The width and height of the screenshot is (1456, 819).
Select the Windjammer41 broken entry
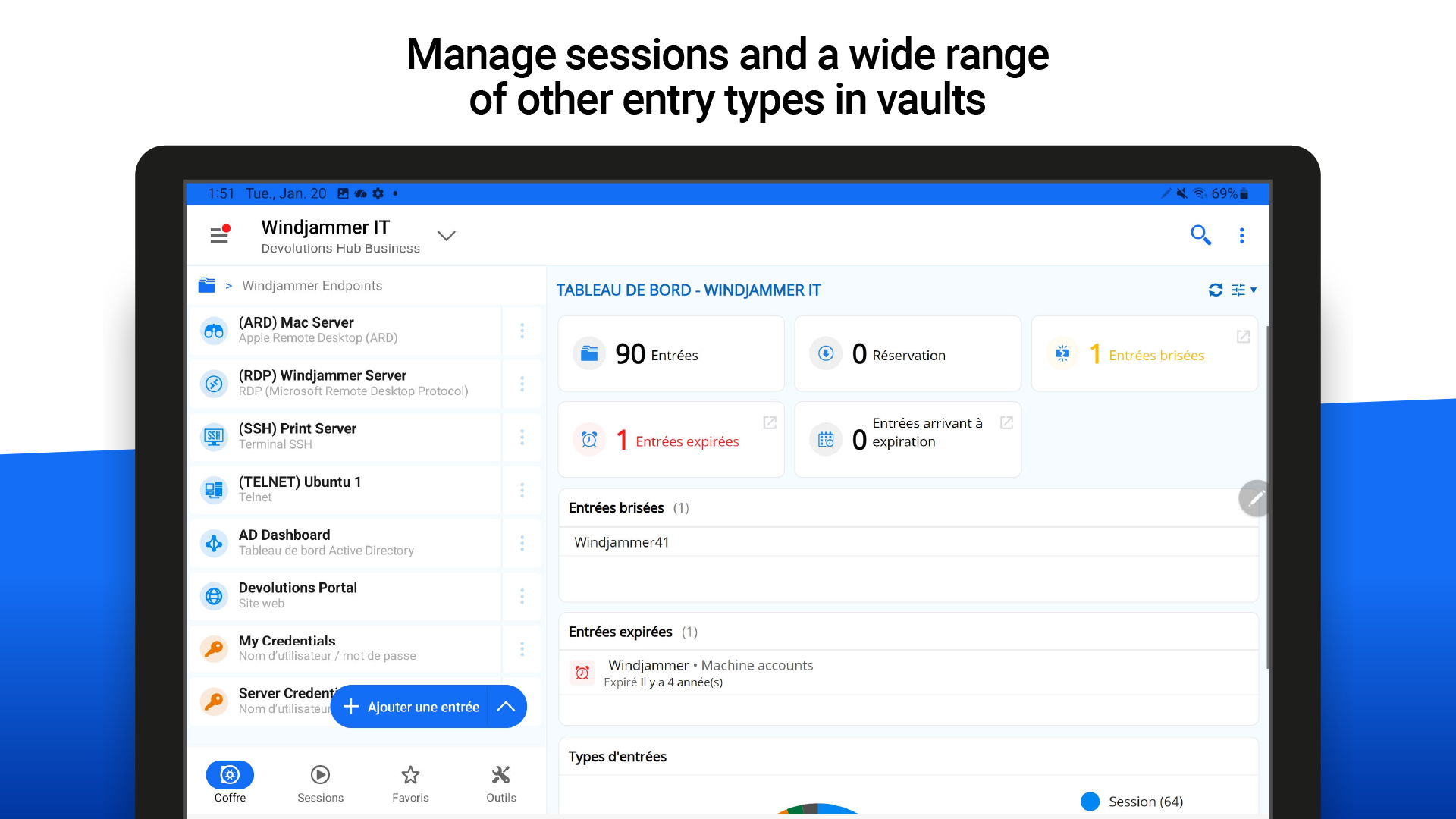tap(908, 542)
